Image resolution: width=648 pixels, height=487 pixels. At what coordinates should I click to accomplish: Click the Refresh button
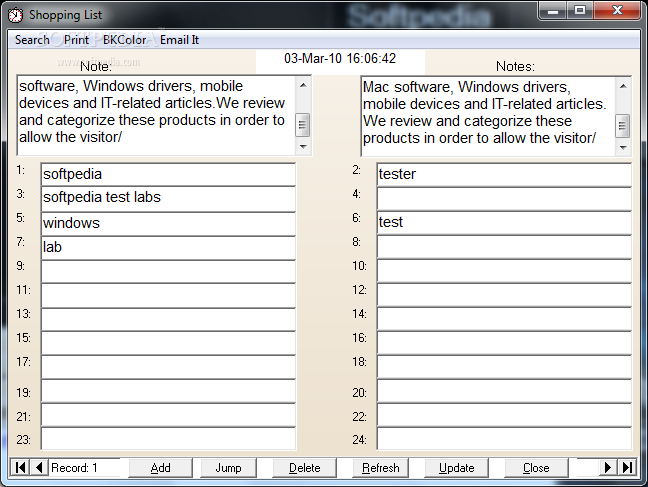pos(381,468)
